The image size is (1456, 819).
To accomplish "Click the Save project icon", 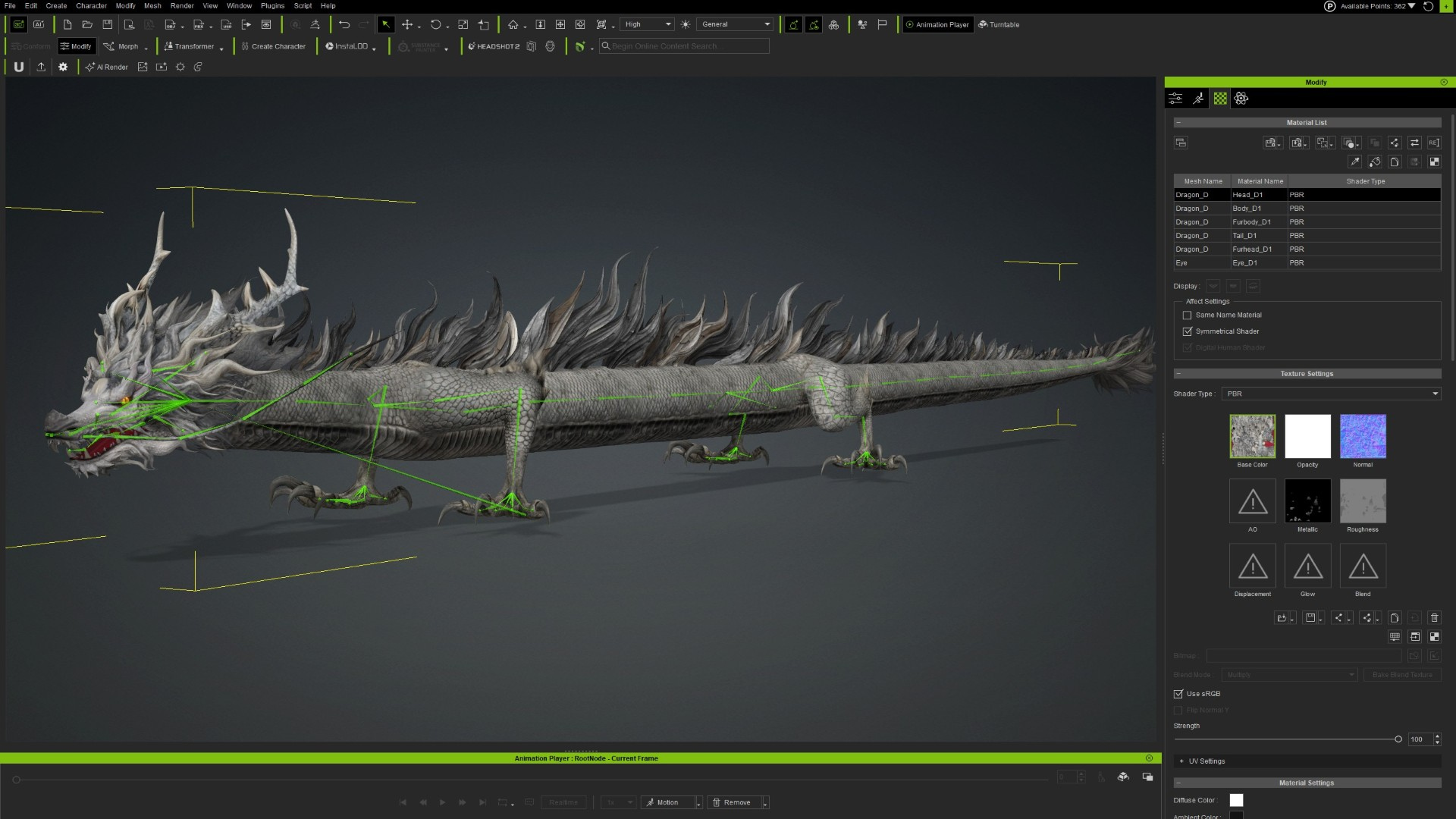I will [x=108, y=24].
